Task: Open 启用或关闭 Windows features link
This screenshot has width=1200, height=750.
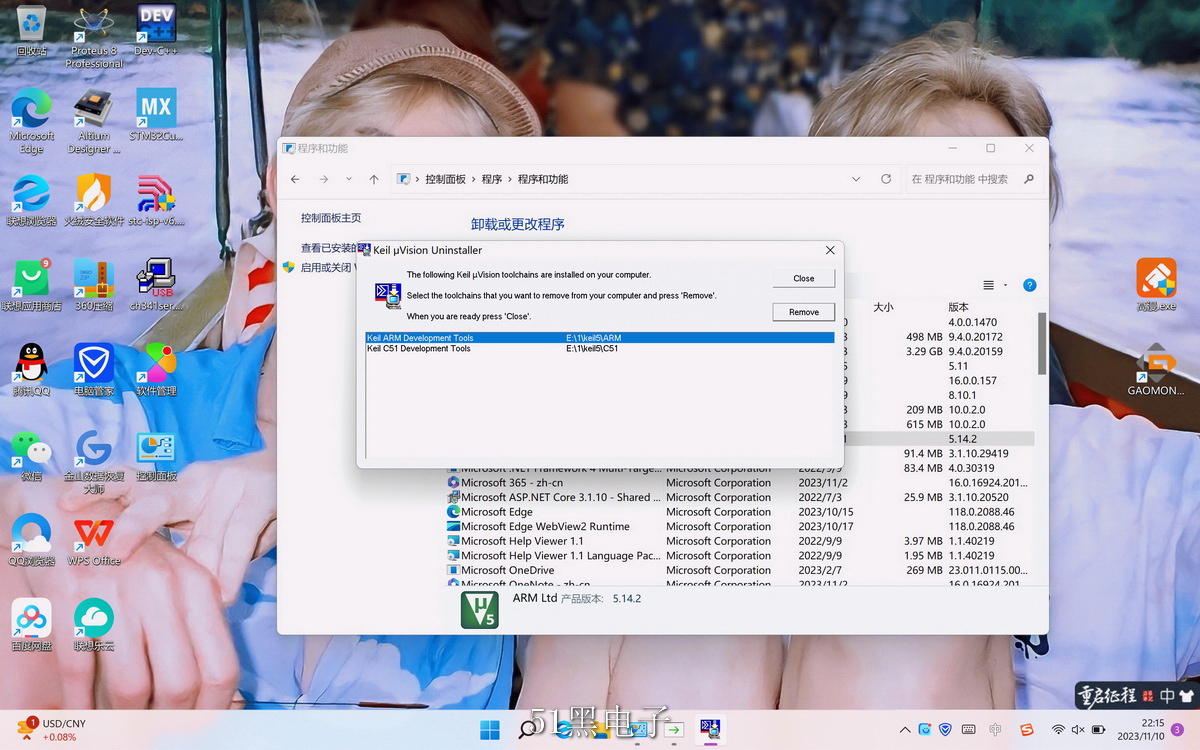Action: tap(328, 268)
